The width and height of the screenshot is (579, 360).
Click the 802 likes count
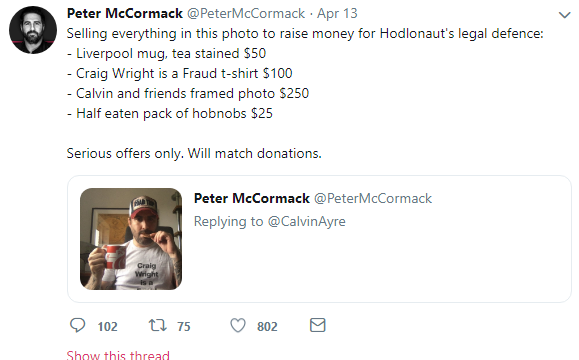(267, 327)
